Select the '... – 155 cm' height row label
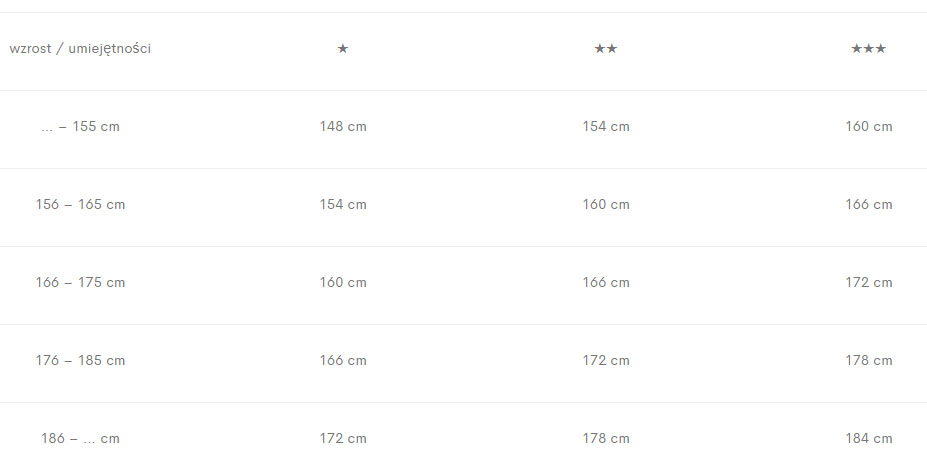The width and height of the screenshot is (927, 462). tap(80, 127)
